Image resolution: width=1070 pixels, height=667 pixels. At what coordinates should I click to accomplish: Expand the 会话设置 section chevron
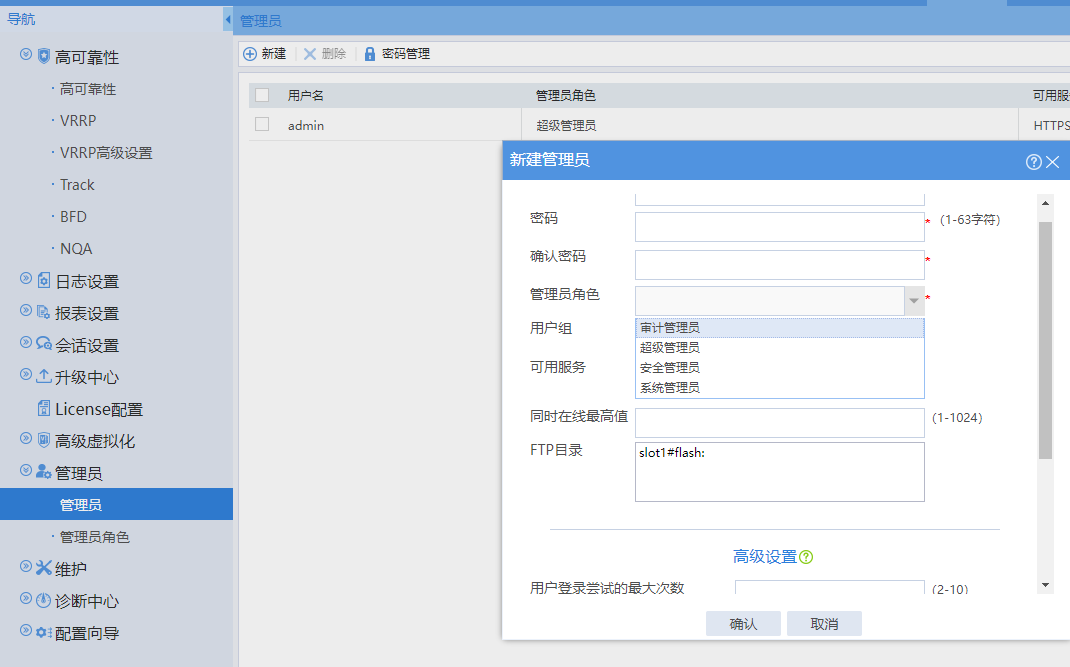[26, 342]
